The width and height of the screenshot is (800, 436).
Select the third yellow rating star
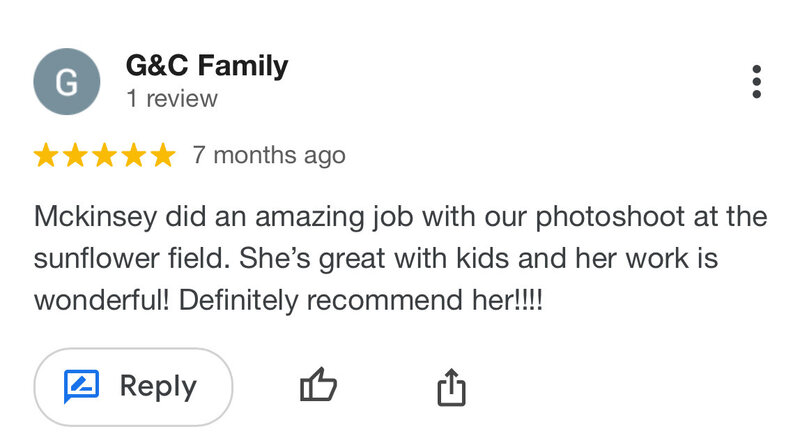coord(105,155)
